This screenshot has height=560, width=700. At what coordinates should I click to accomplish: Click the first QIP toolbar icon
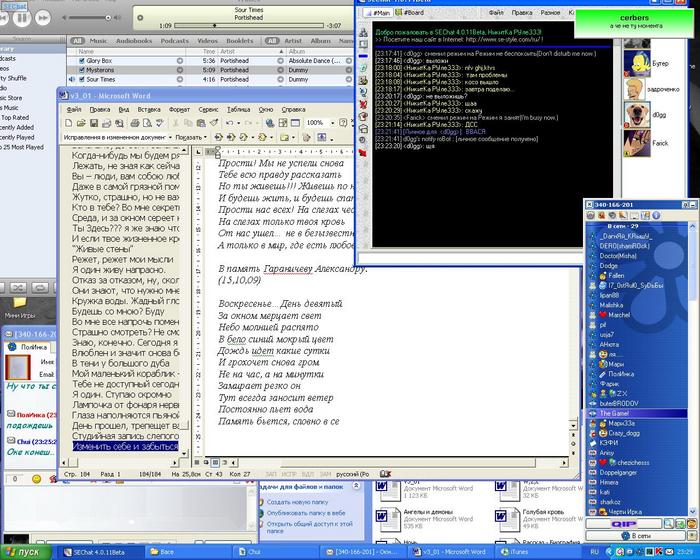(x=591, y=216)
